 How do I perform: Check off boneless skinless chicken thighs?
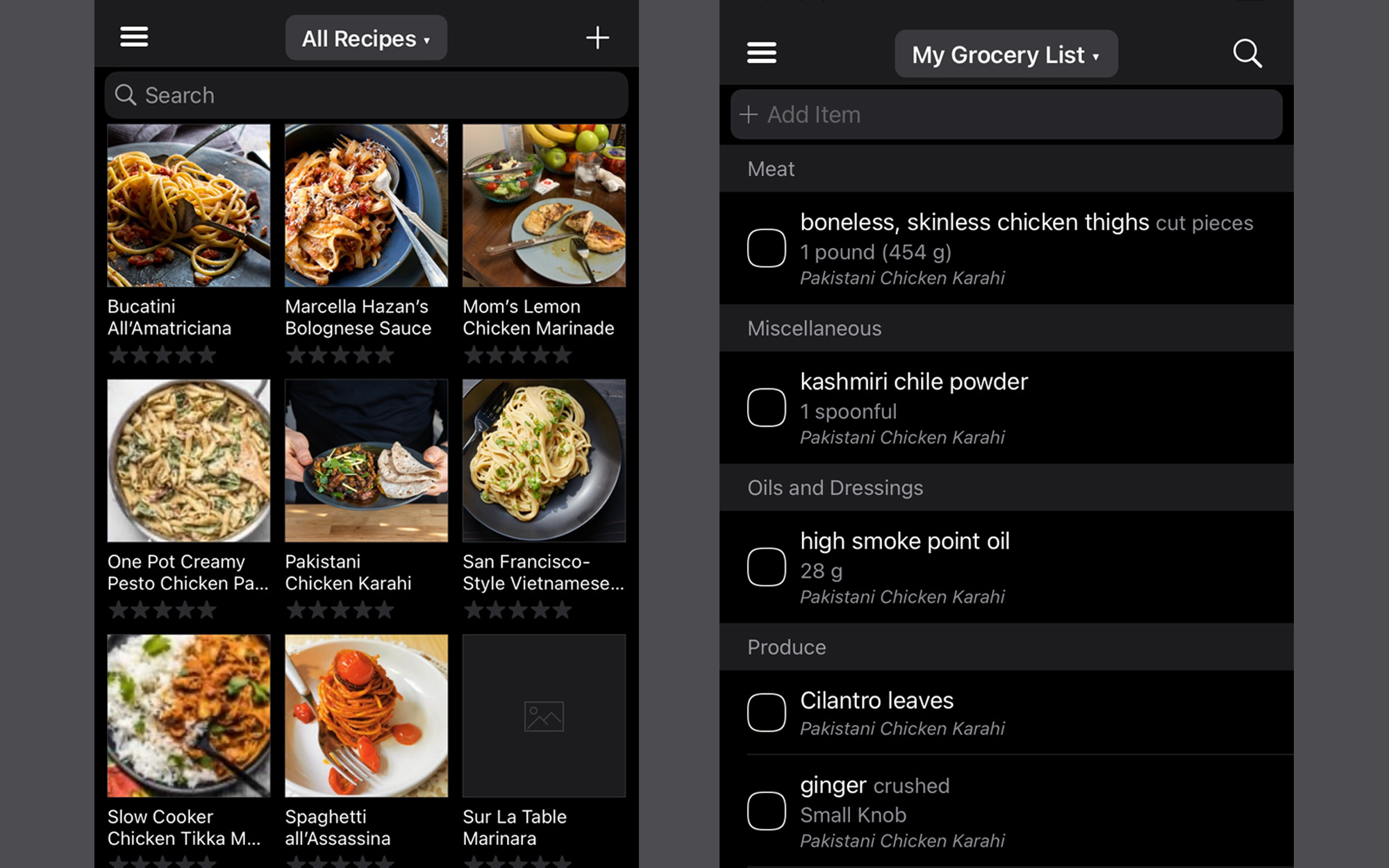pyautogui.click(x=766, y=248)
